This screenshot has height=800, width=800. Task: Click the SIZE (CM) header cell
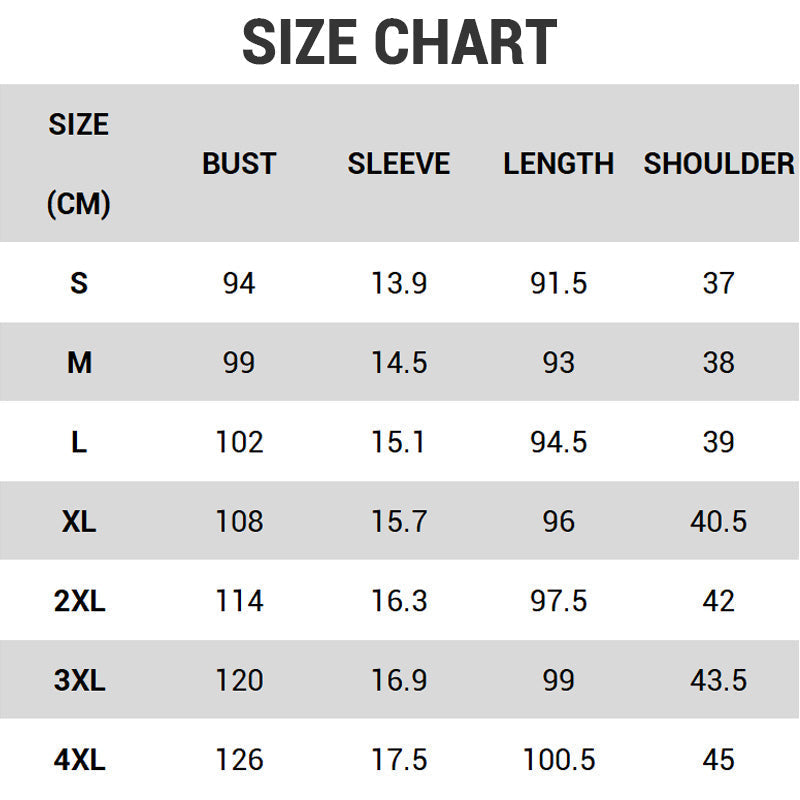(79, 164)
